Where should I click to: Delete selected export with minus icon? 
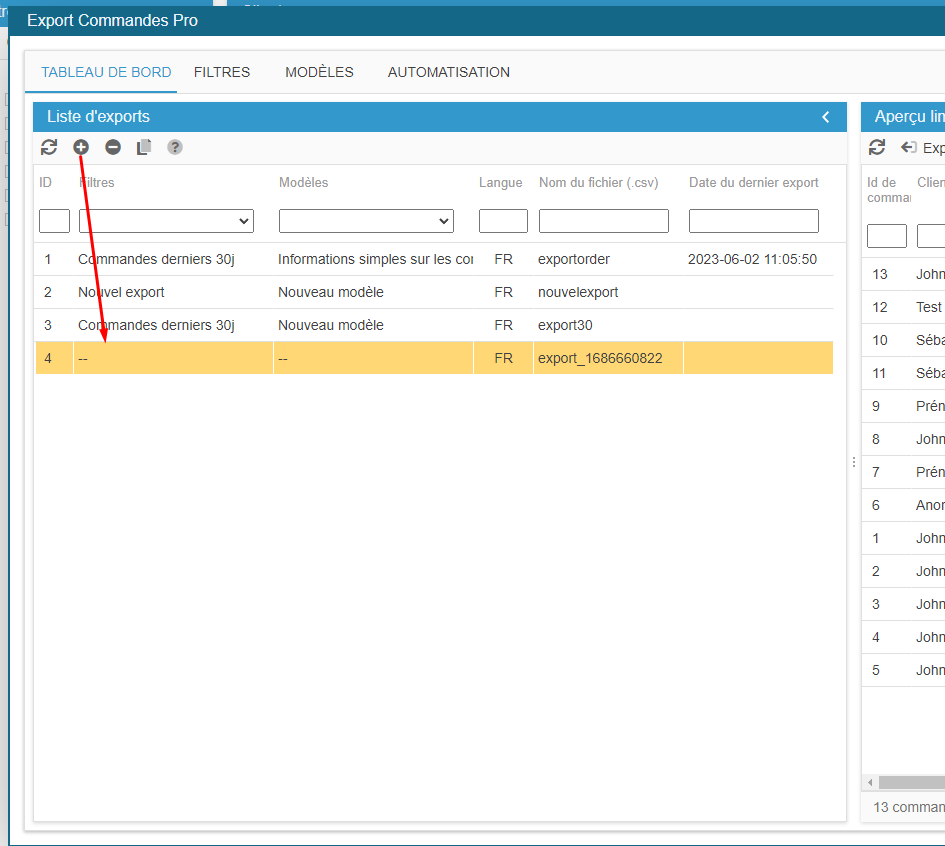(113, 147)
